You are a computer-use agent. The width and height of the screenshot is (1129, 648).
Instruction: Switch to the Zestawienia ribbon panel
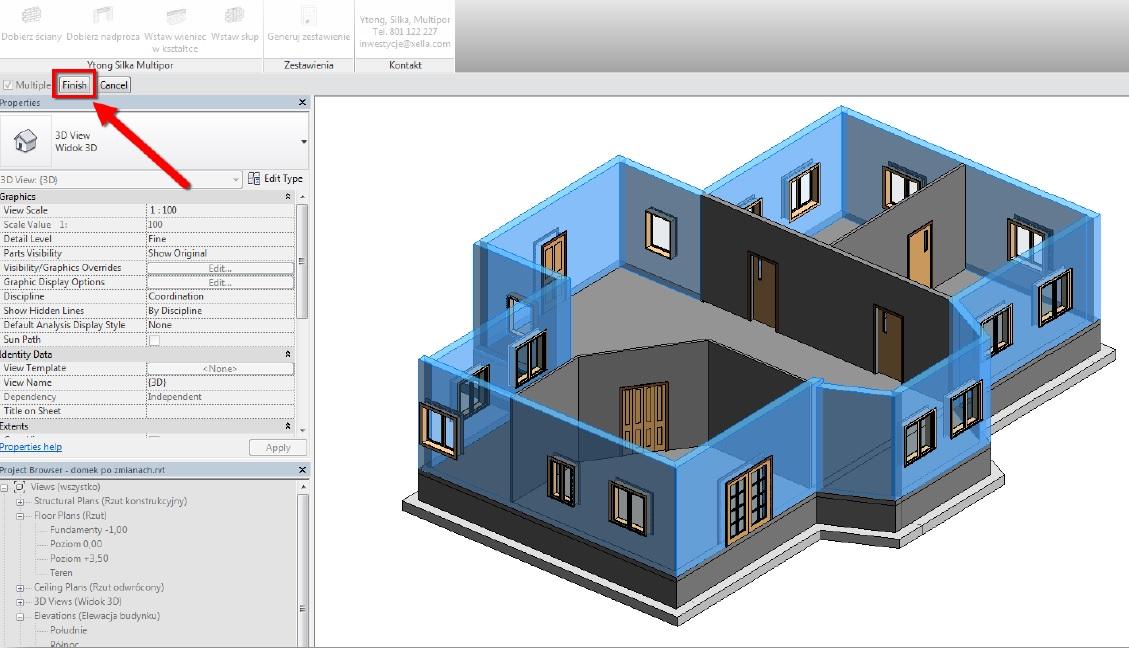coord(308,66)
